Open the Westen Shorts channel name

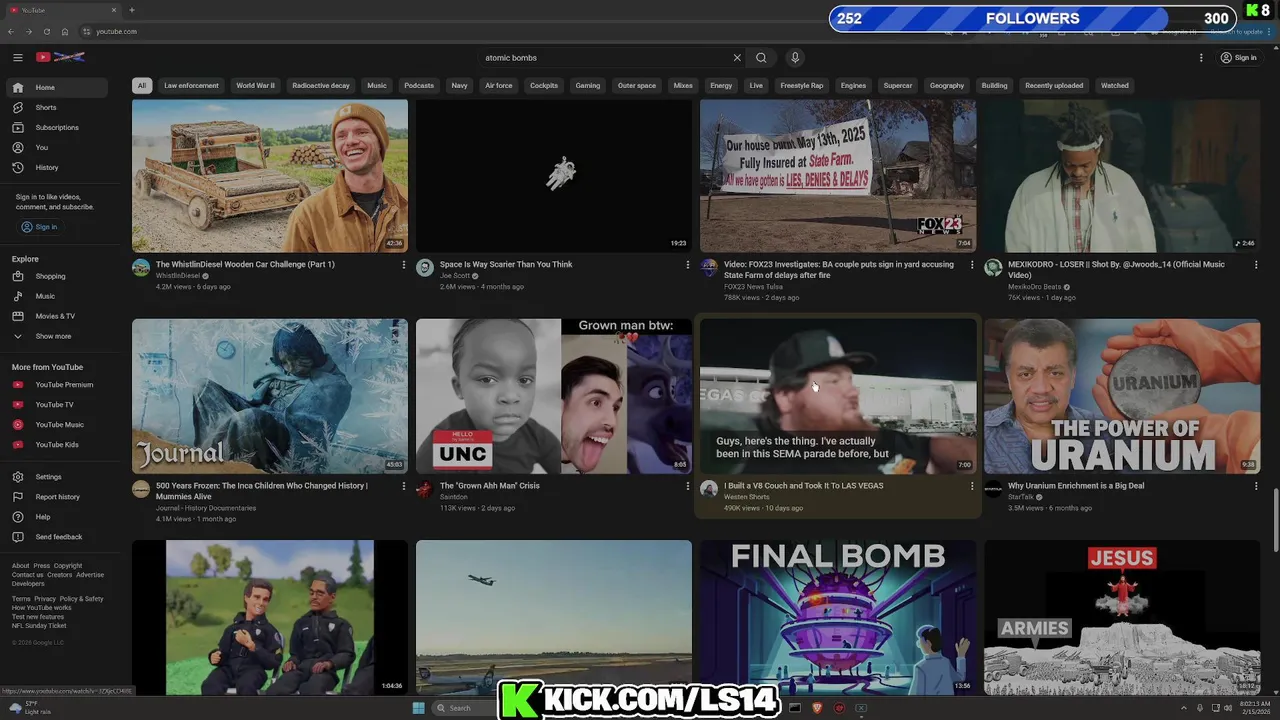coord(747,497)
